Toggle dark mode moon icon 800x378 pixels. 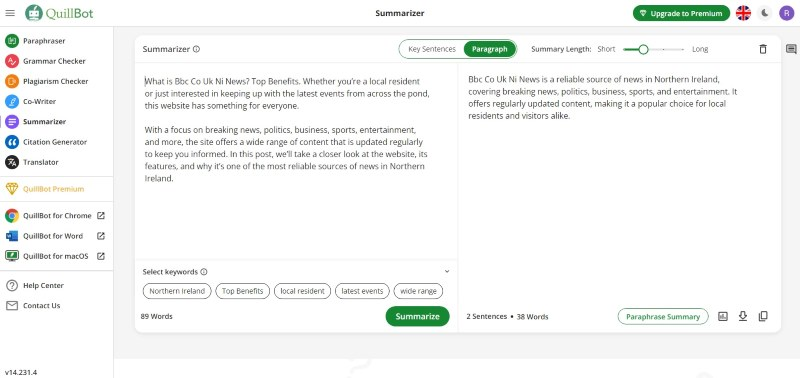[764, 13]
